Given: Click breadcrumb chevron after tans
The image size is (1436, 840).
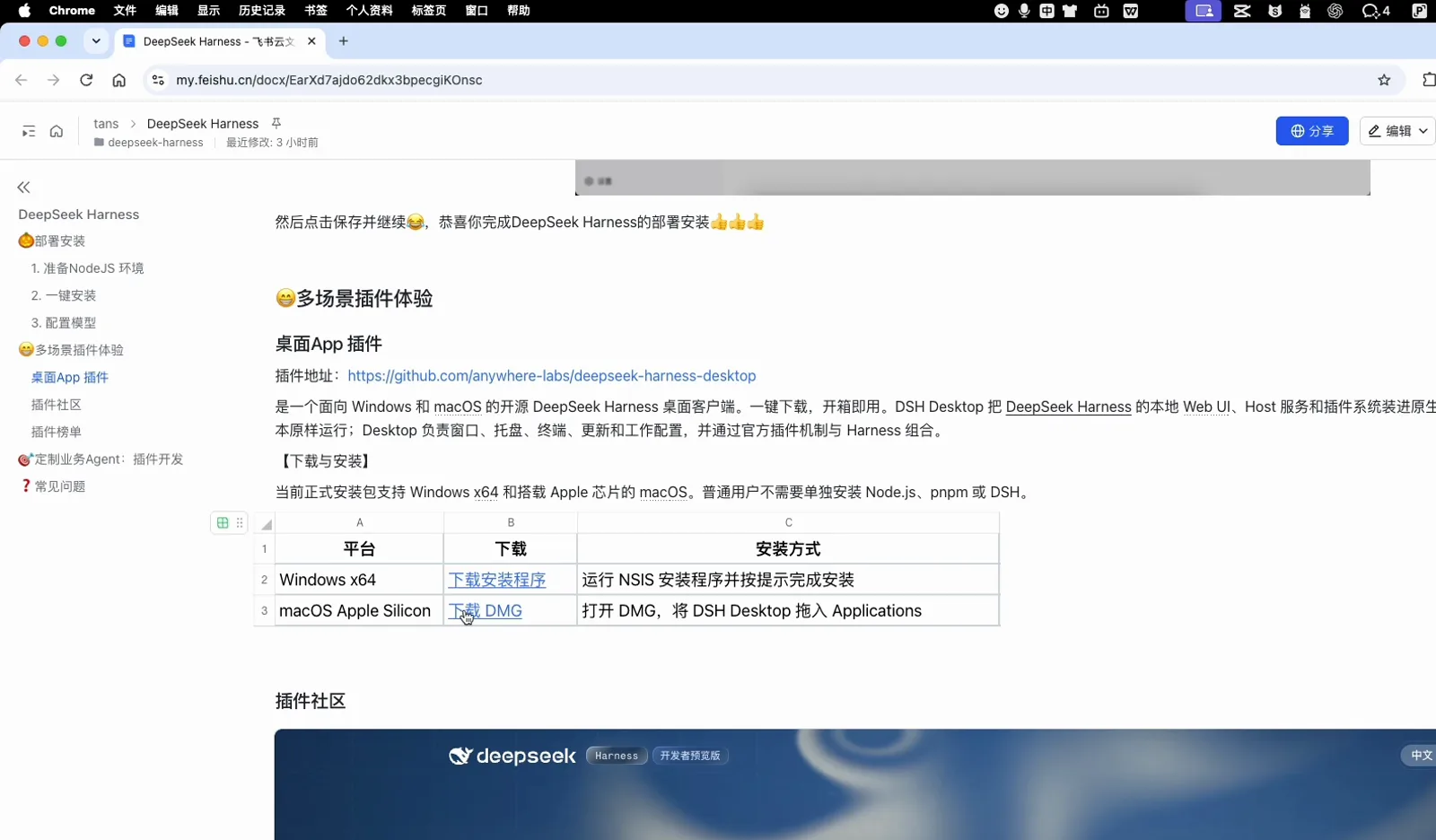Looking at the screenshot, I should coord(133,124).
